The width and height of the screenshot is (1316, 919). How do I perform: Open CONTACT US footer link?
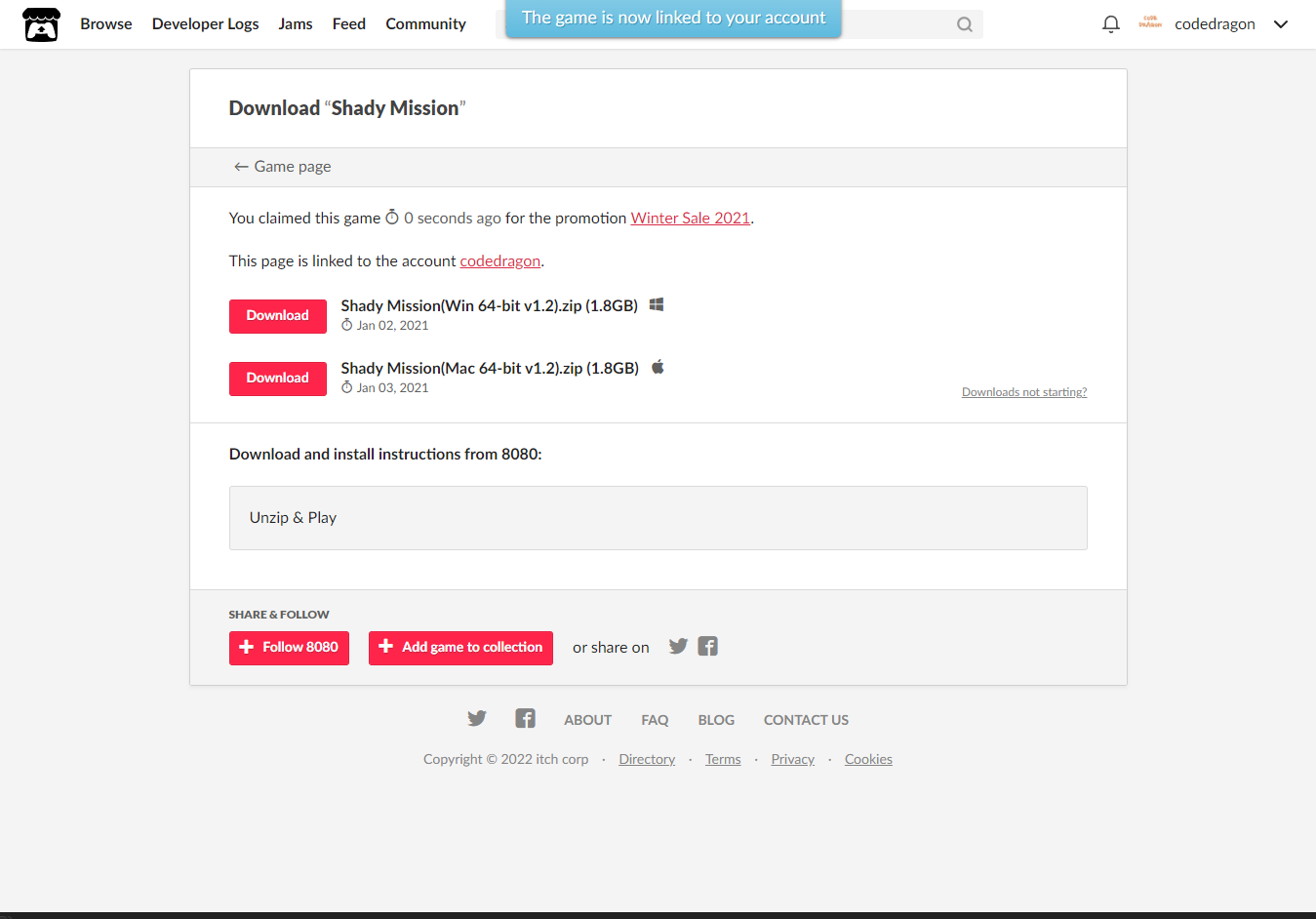(x=806, y=720)
